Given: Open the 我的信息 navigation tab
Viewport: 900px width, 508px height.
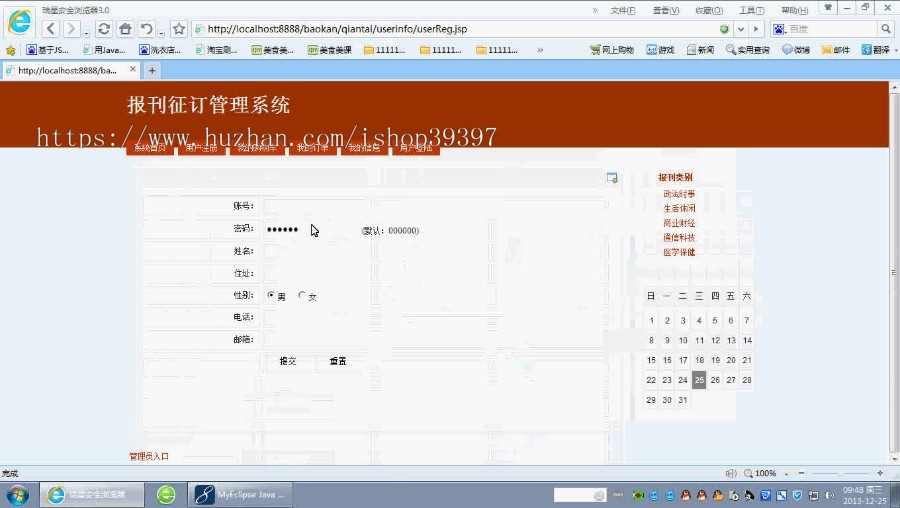Looking at the screenshot, I should pyautogui.click(x=364, y=148).
